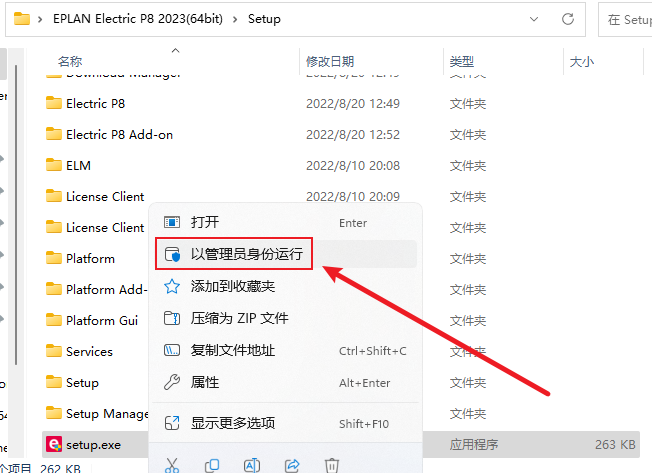Click the share icon in context menu

292,466
